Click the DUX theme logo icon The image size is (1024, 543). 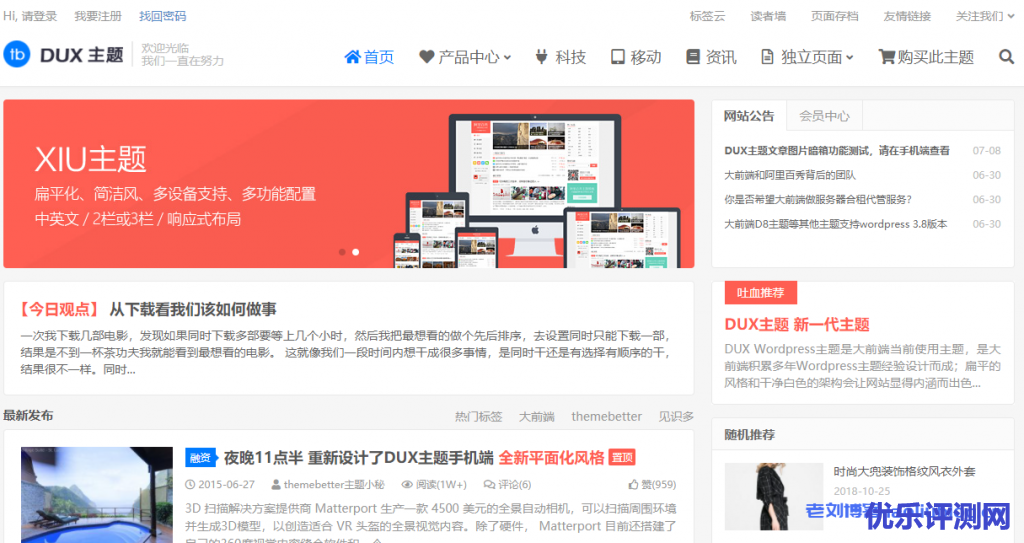point(17,54)
